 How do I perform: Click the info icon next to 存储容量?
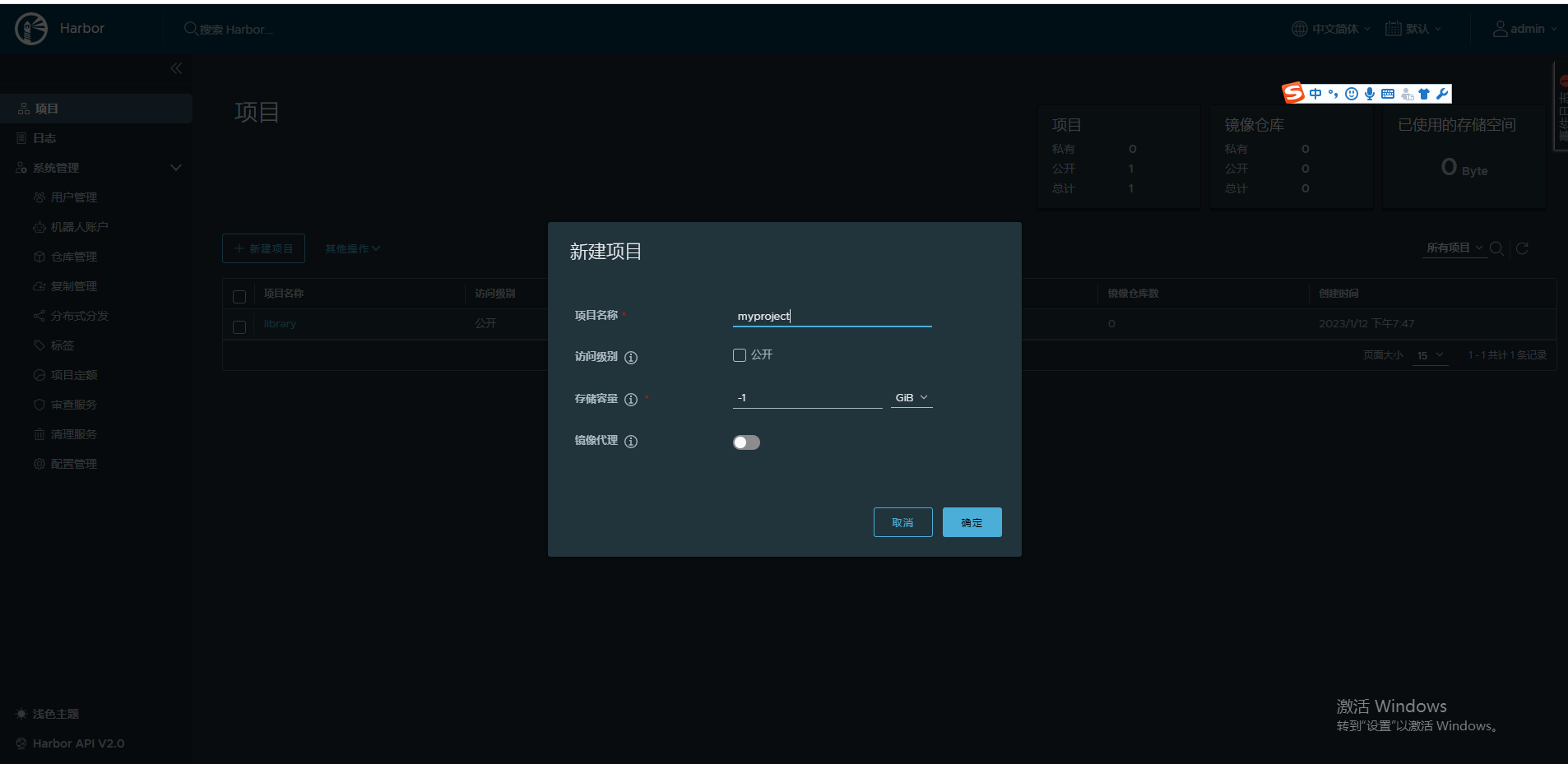pyautogui.click(x=631, y=399)
